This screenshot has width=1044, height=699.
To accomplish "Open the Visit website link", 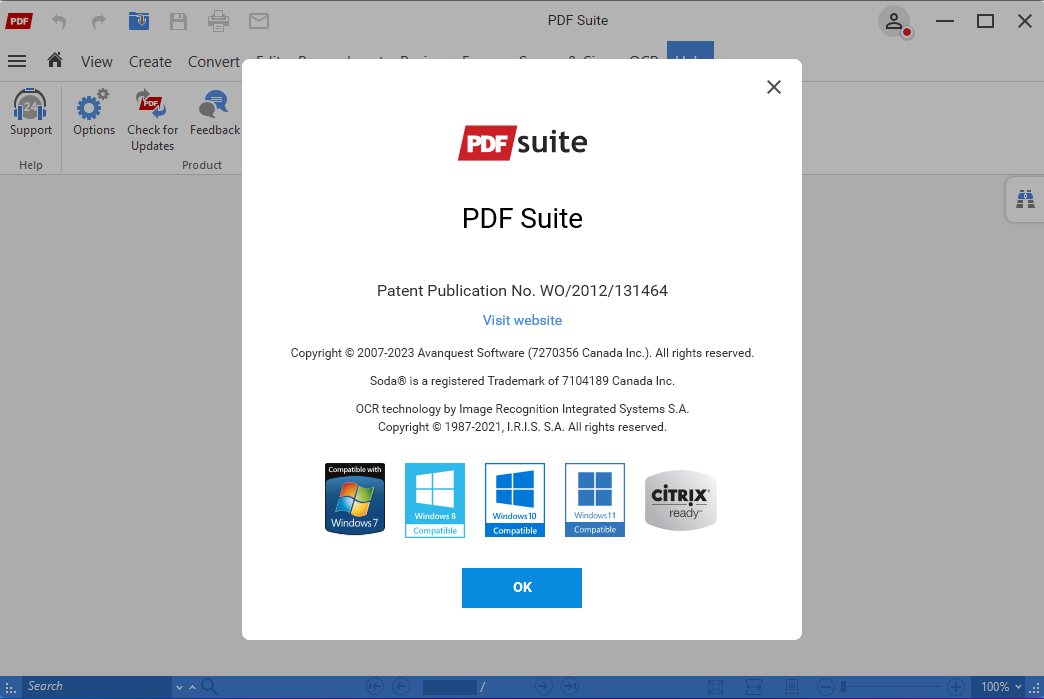I will (x=522, y=320).
